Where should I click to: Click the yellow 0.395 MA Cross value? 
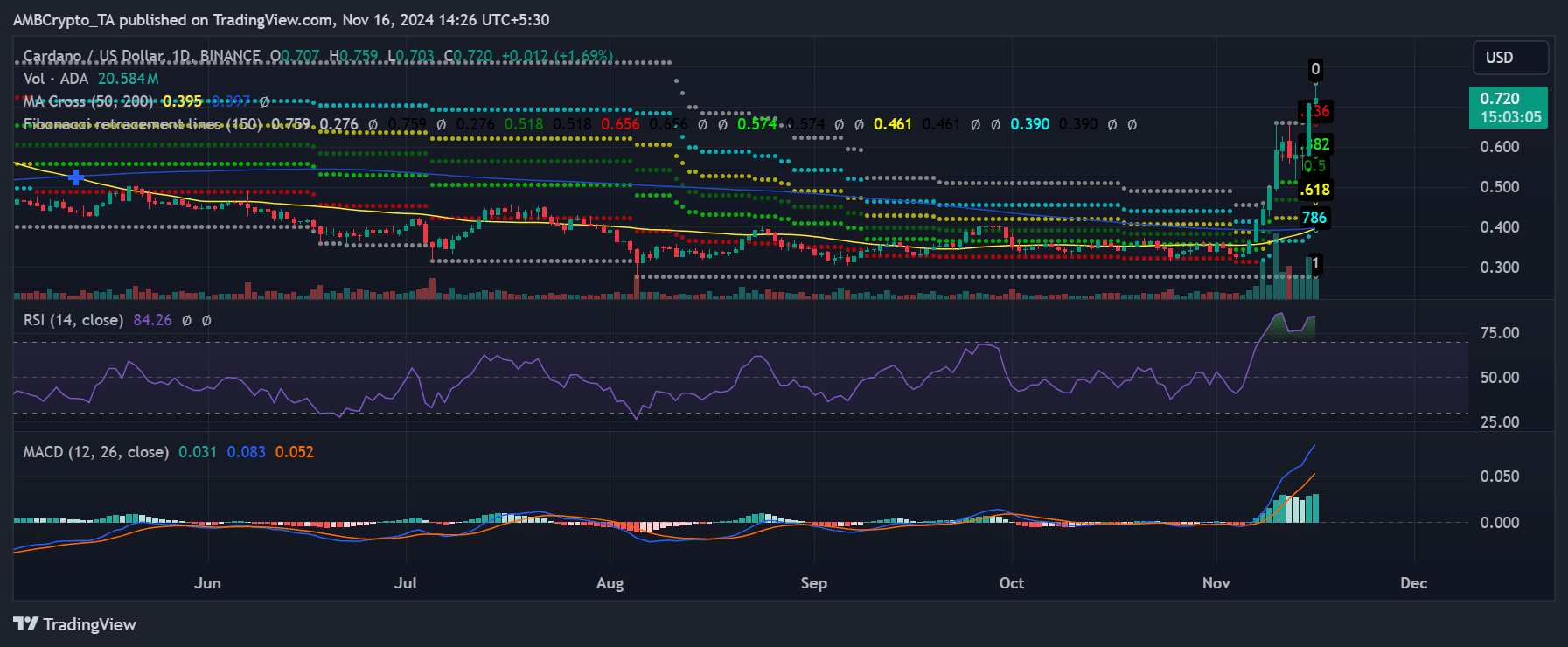[x=182, y=101]
